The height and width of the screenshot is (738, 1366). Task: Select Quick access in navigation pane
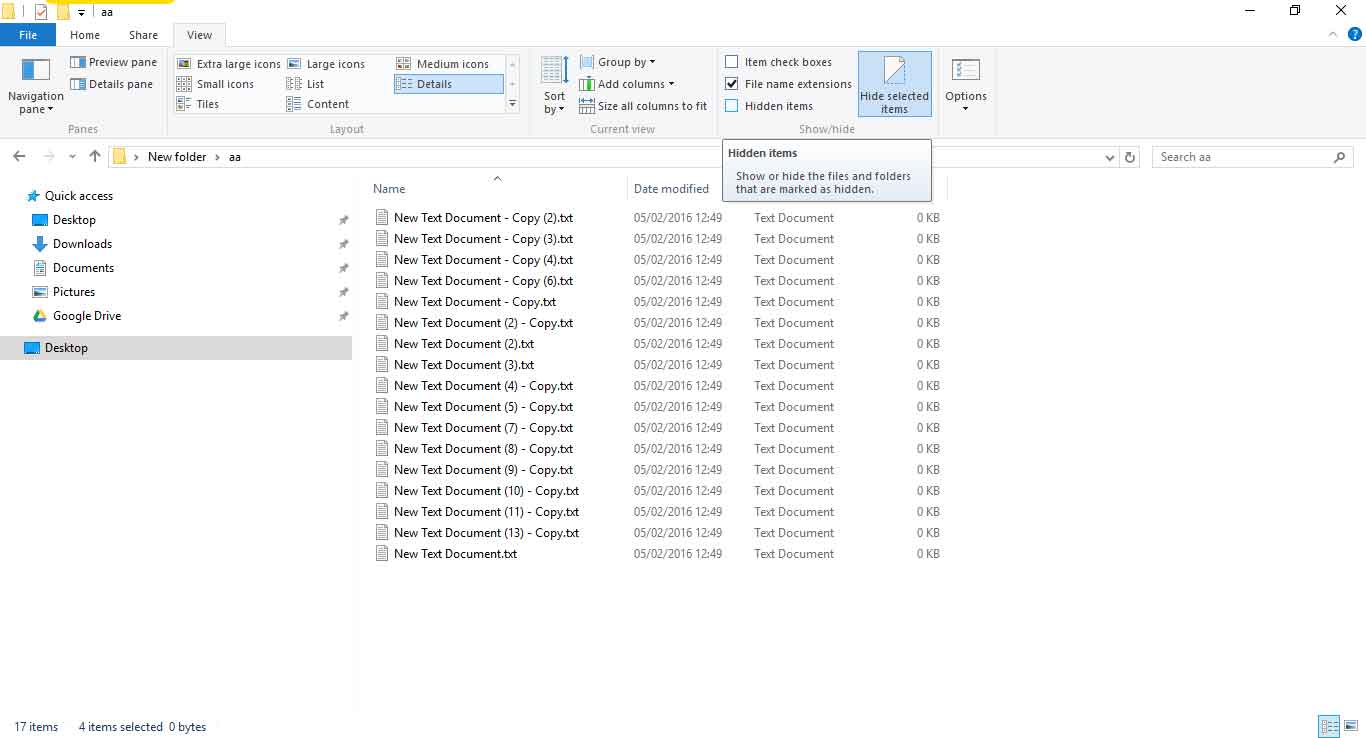tap(79, 196)
